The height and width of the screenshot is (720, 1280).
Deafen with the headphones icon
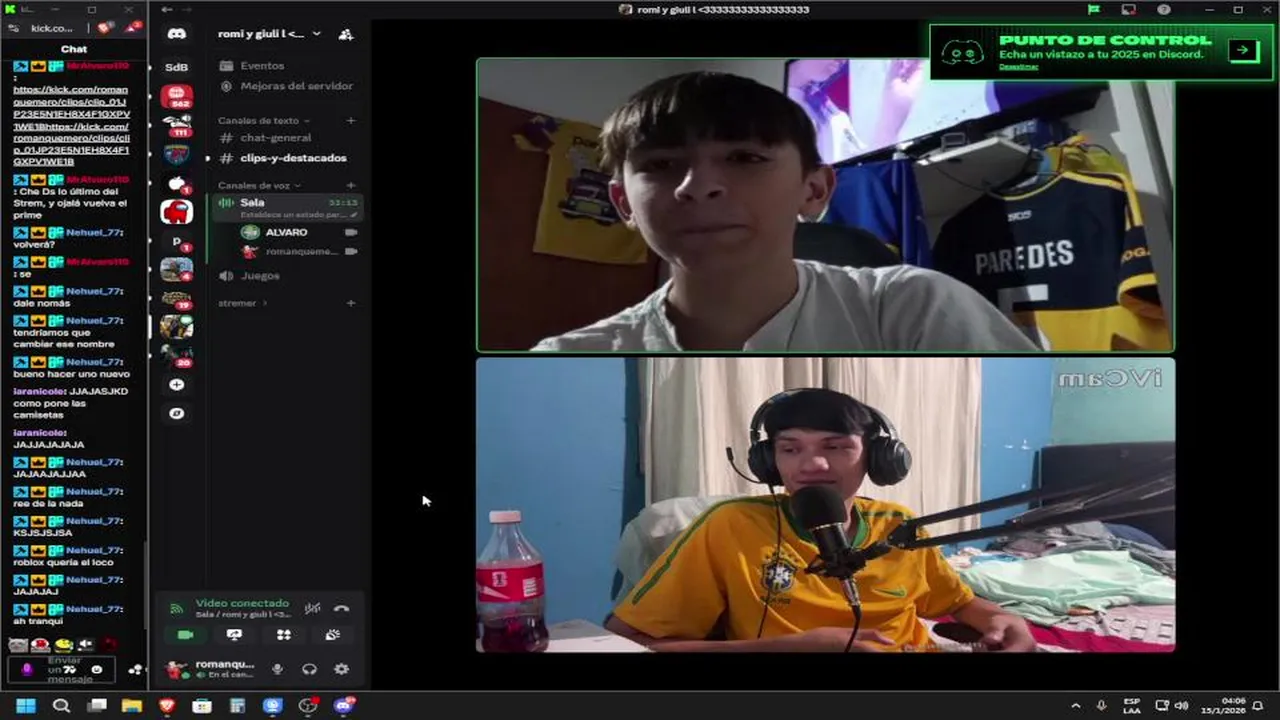click(x=309, y=669)
